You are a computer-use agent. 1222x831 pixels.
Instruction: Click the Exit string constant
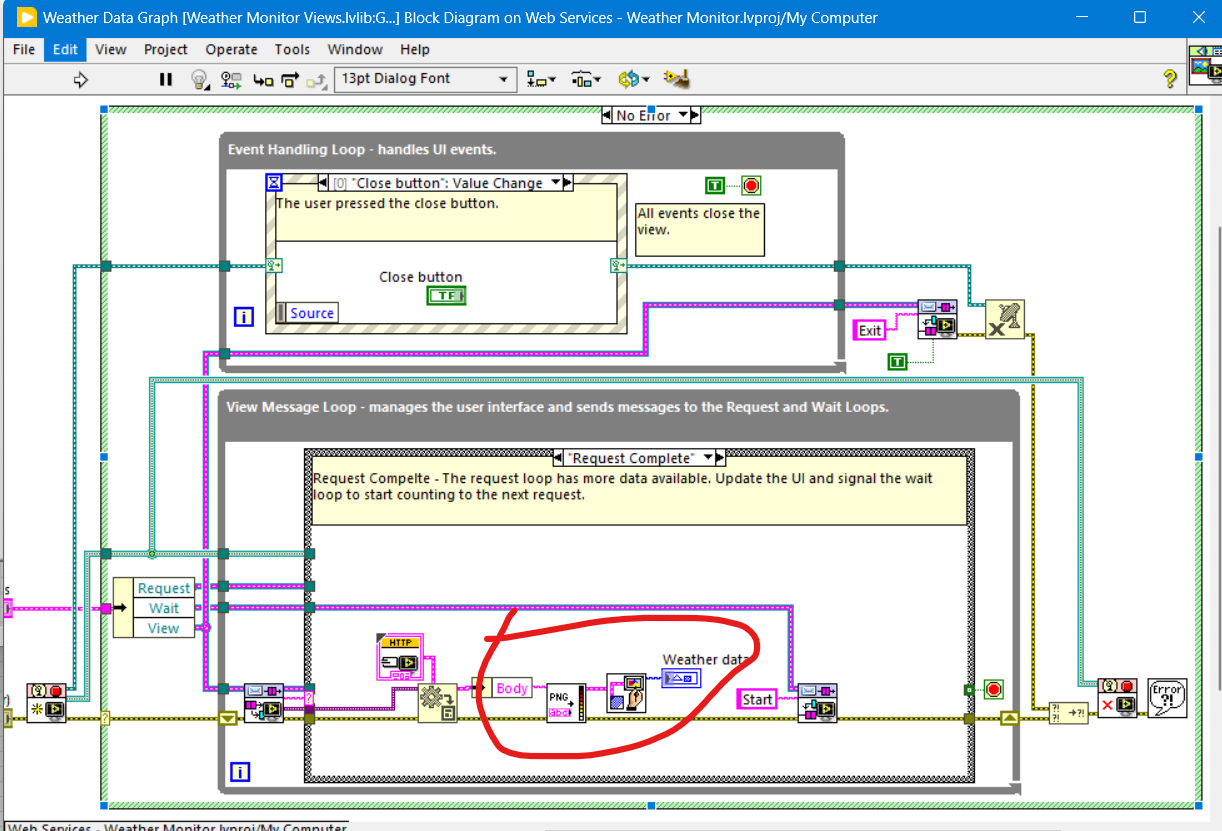[x=870, y=330]
